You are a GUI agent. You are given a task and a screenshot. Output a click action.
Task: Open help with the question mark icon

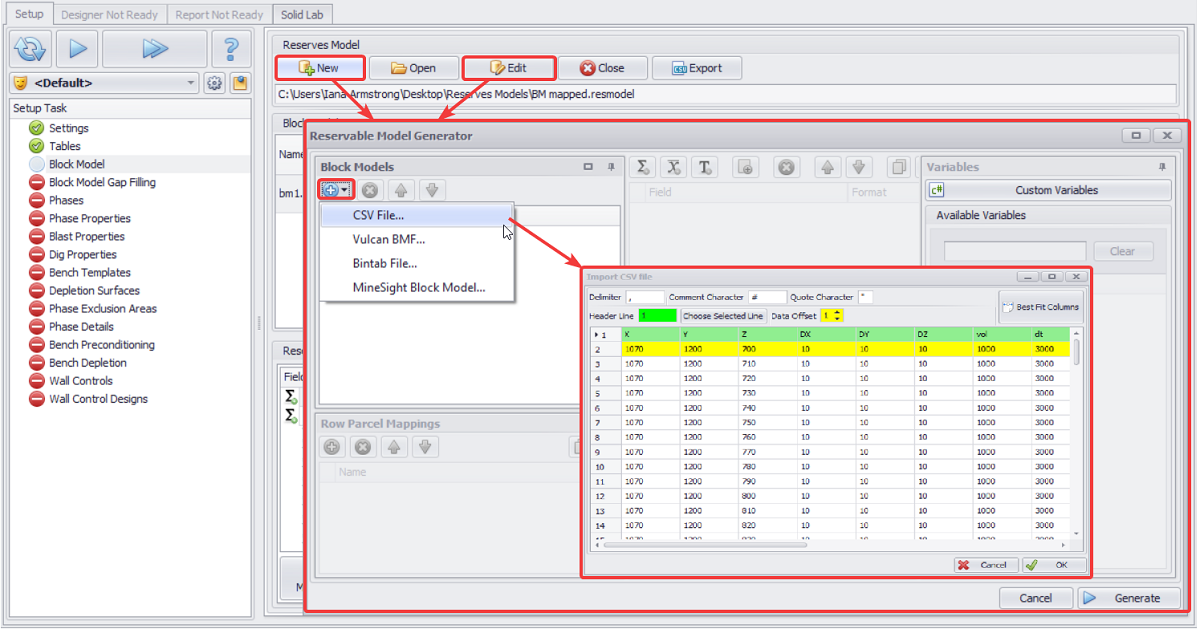[x=231, y=48]
